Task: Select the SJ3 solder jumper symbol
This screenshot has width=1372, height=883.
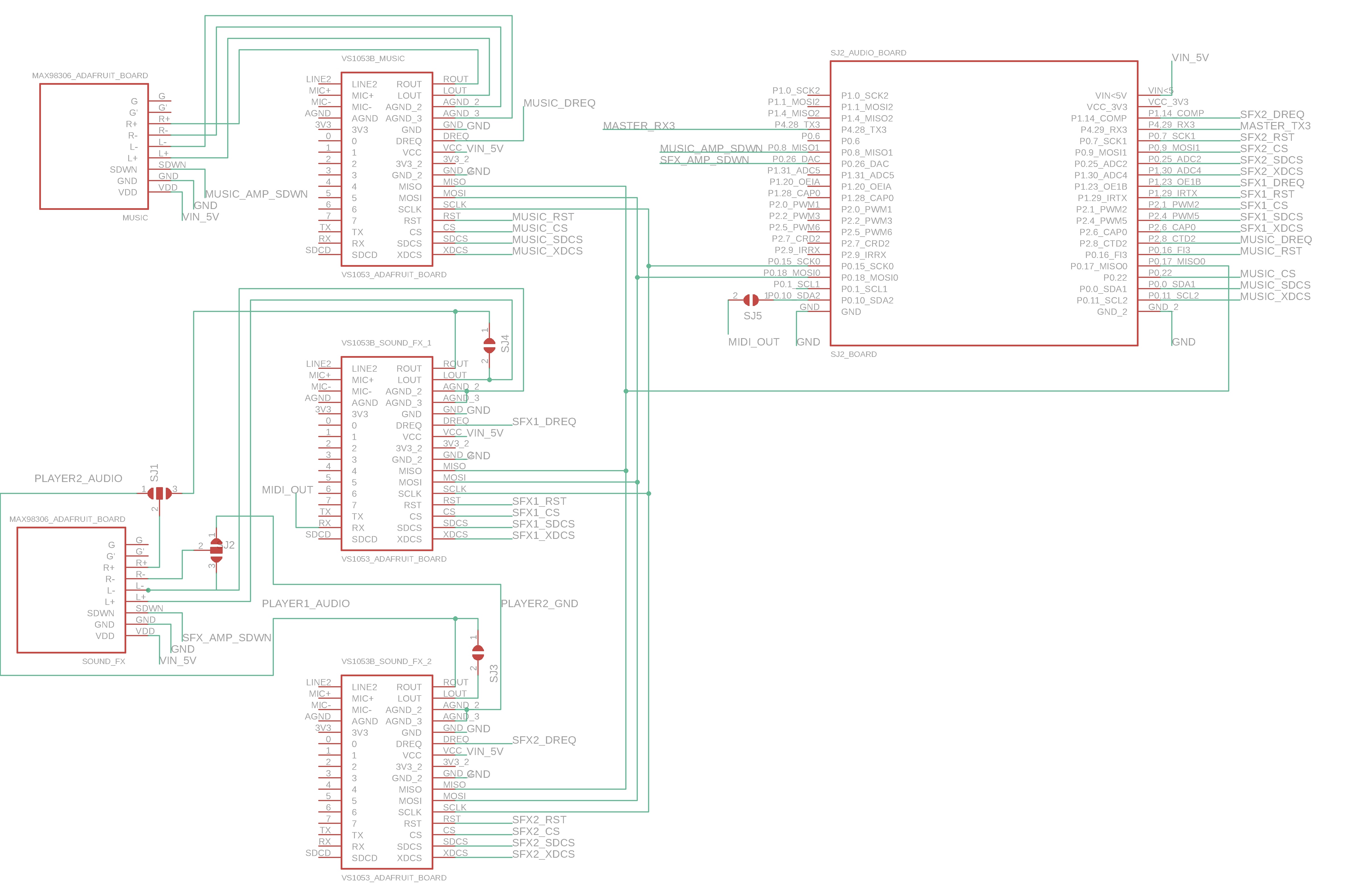Action: [478, 652]
